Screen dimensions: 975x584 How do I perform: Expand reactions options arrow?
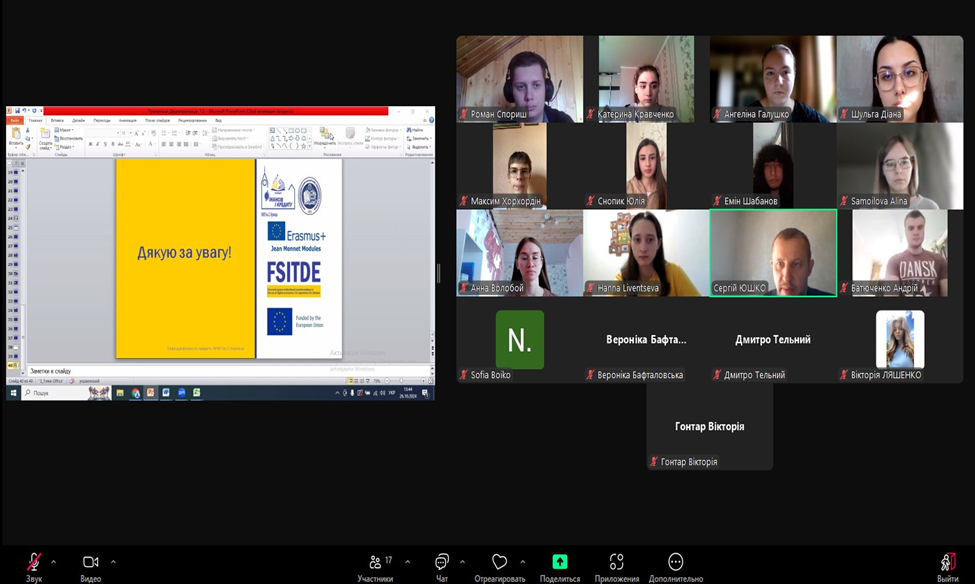(522, 562)
